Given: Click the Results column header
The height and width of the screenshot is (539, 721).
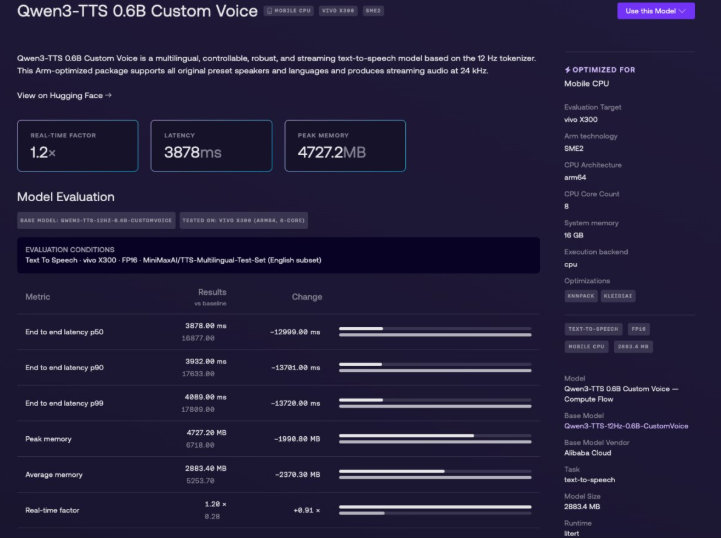Looking at the screenshot, I should [x=212, y=292].
